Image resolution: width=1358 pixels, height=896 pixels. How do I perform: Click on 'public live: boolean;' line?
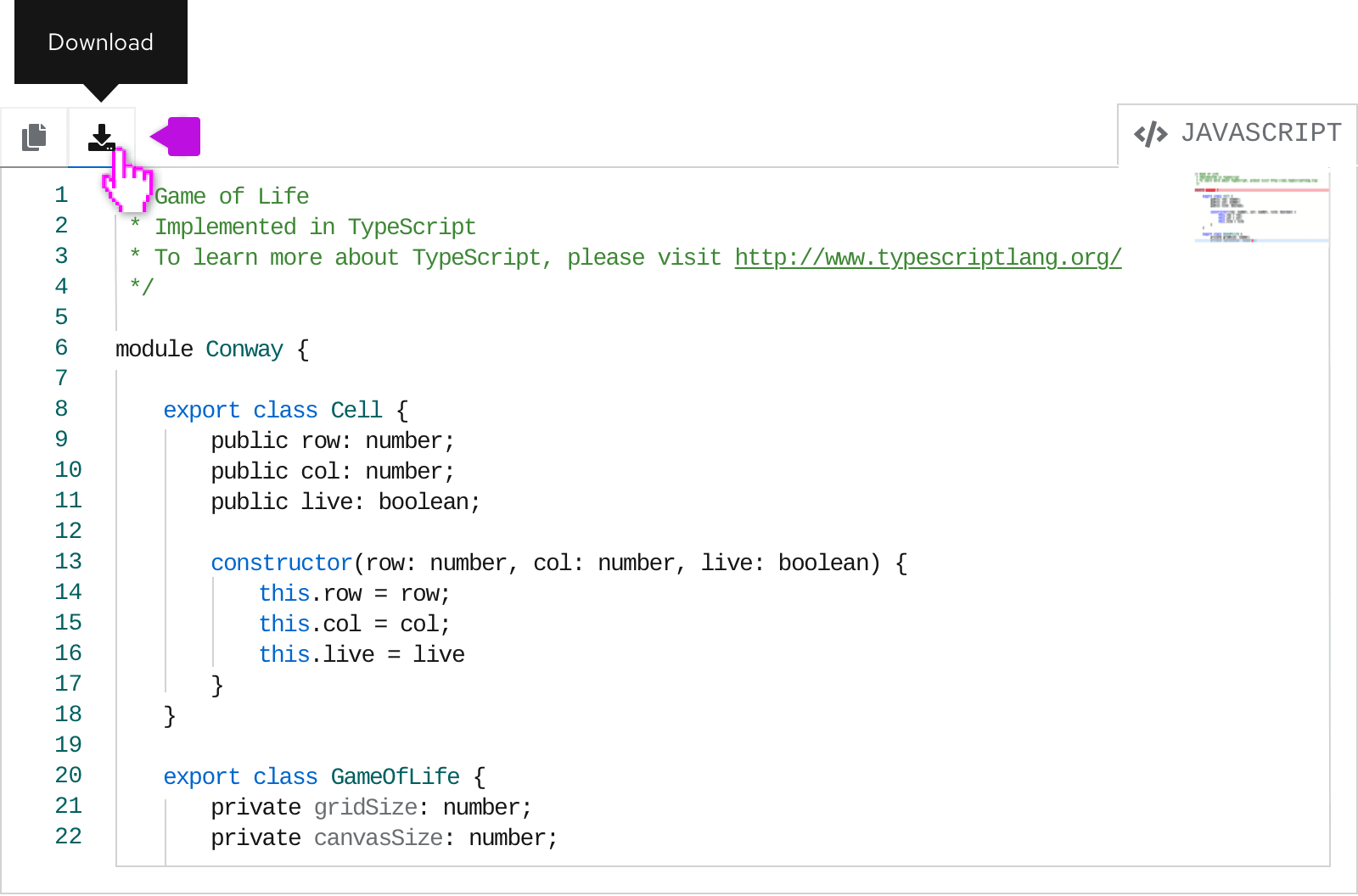pos(345,501)
